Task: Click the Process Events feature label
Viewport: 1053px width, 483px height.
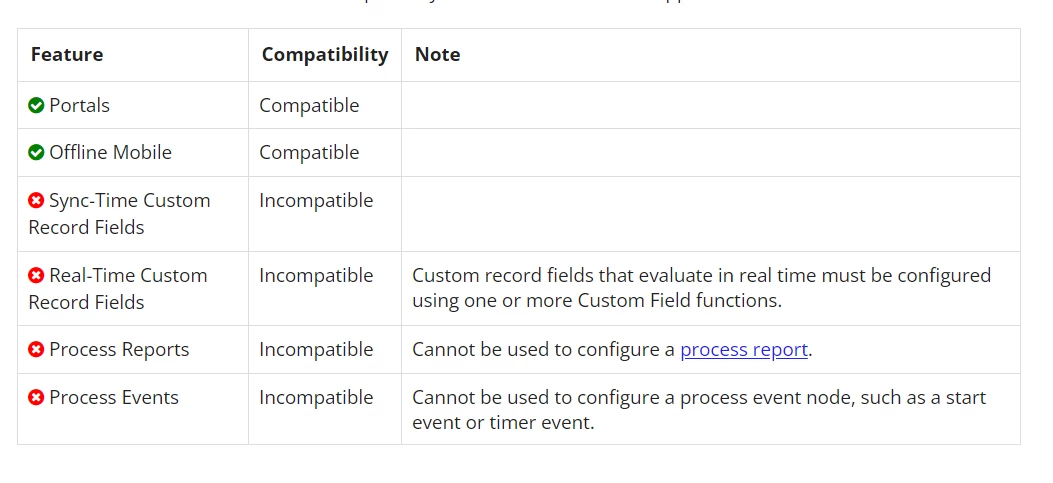Action: 113,398
